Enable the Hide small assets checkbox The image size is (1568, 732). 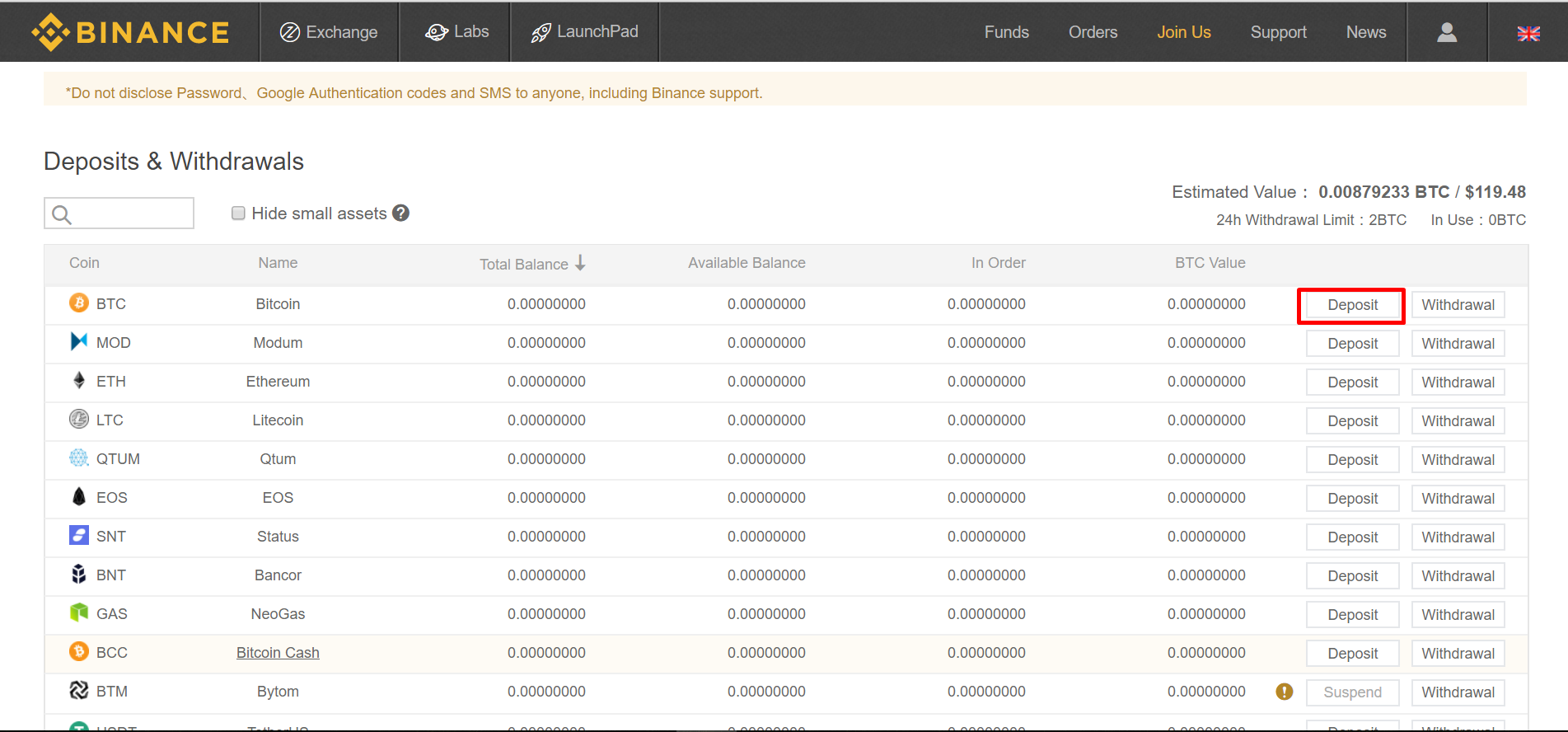point(238,213)
